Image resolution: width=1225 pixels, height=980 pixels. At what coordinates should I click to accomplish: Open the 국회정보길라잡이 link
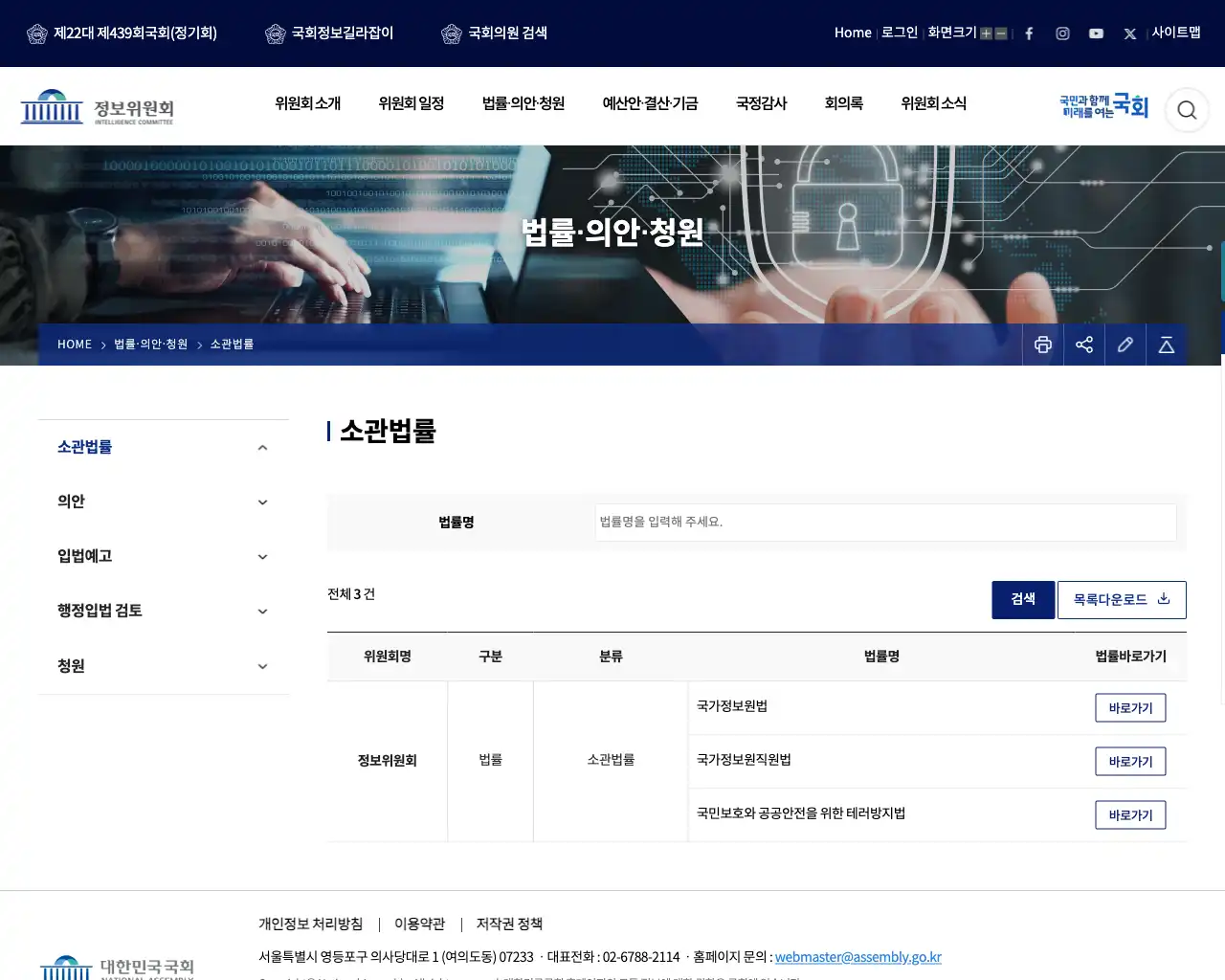pyautogui.click(x=329, y=33)
